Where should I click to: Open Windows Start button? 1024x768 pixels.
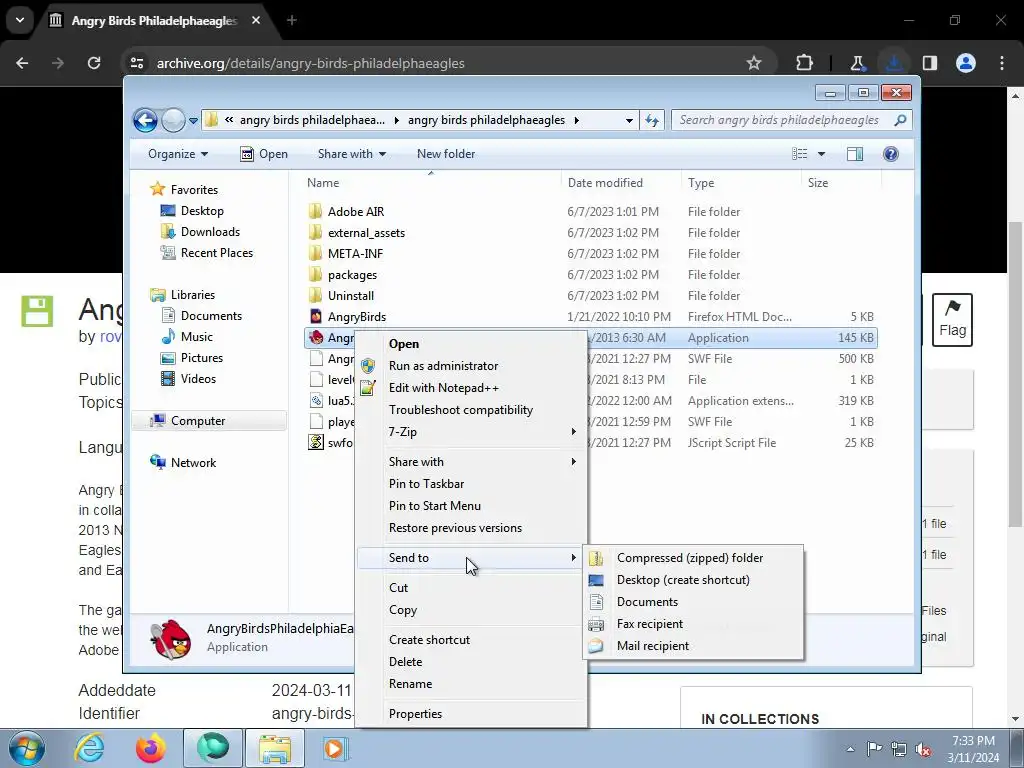point(26,748)
